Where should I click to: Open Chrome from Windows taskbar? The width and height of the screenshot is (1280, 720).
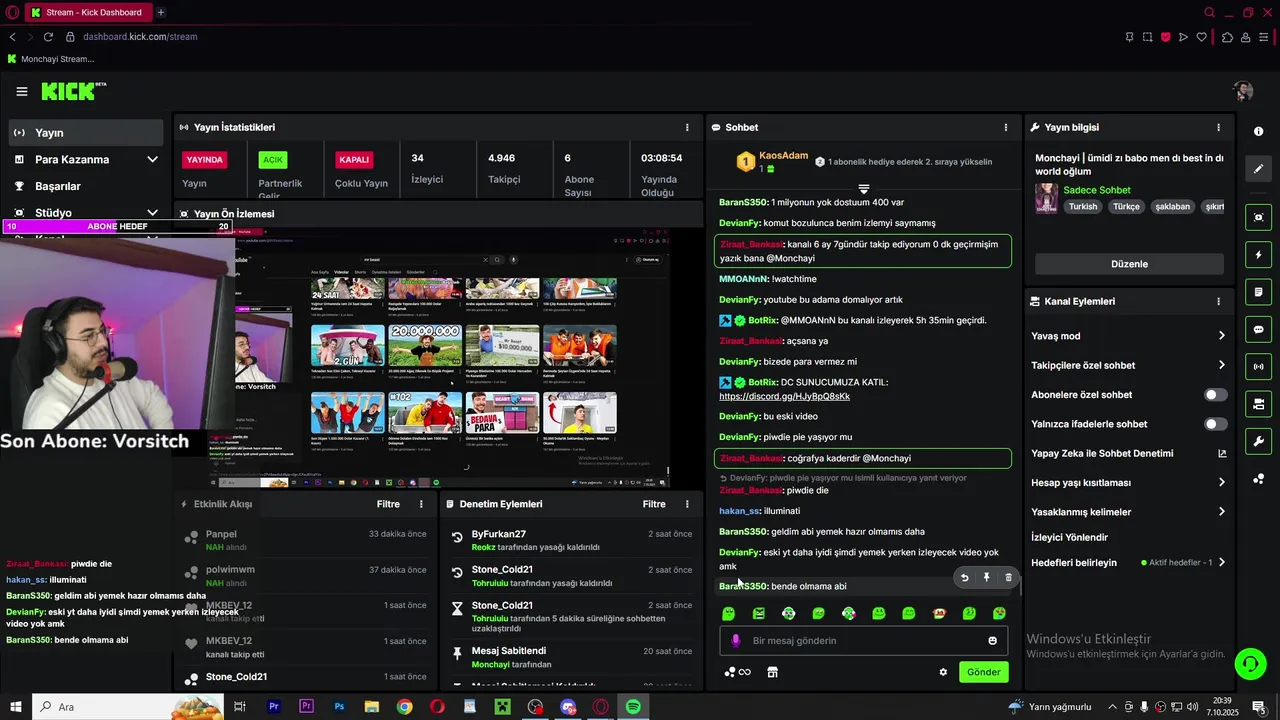tap(404, 707)
